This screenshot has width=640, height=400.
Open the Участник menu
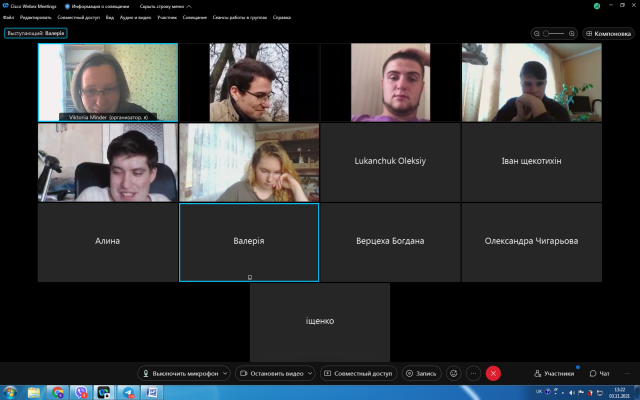pyautogui.click(x=167, y=18)
